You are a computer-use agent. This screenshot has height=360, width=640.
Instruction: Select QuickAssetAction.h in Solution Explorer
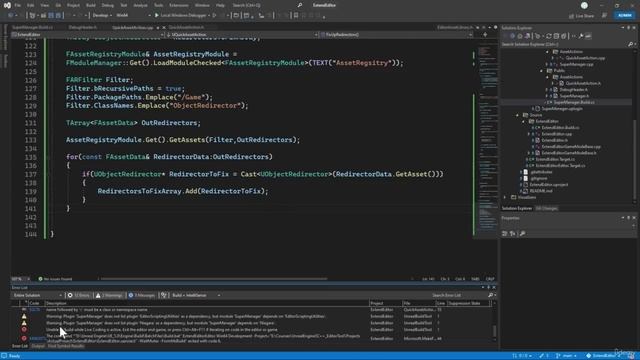[x=582, y=83]
